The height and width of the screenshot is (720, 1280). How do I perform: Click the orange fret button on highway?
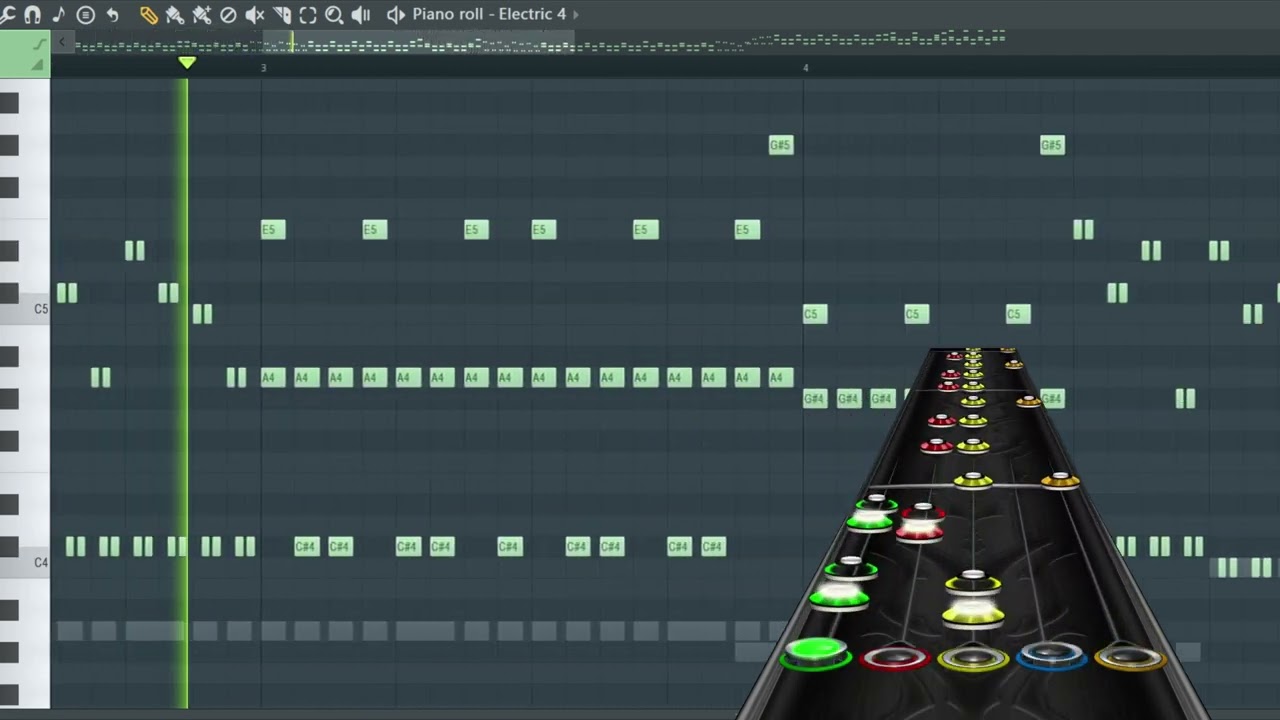click(1130, 657)
